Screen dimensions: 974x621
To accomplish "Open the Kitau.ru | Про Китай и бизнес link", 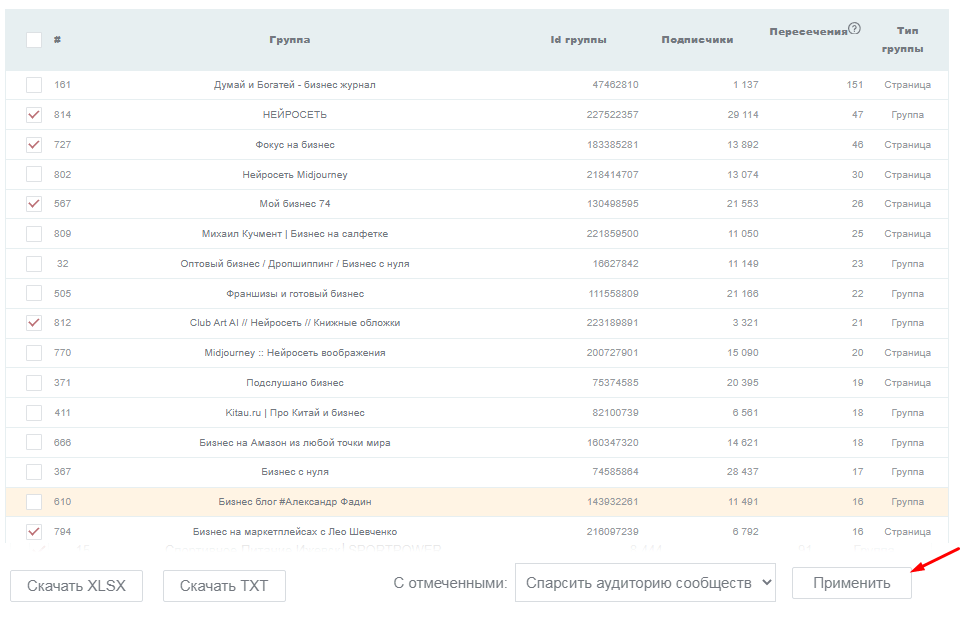I will 294,413.
